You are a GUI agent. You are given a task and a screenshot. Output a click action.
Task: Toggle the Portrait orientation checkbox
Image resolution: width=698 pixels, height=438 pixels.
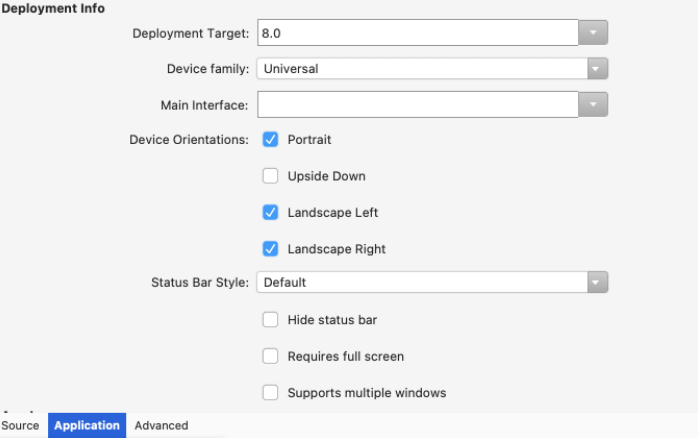tap(270, 139)
